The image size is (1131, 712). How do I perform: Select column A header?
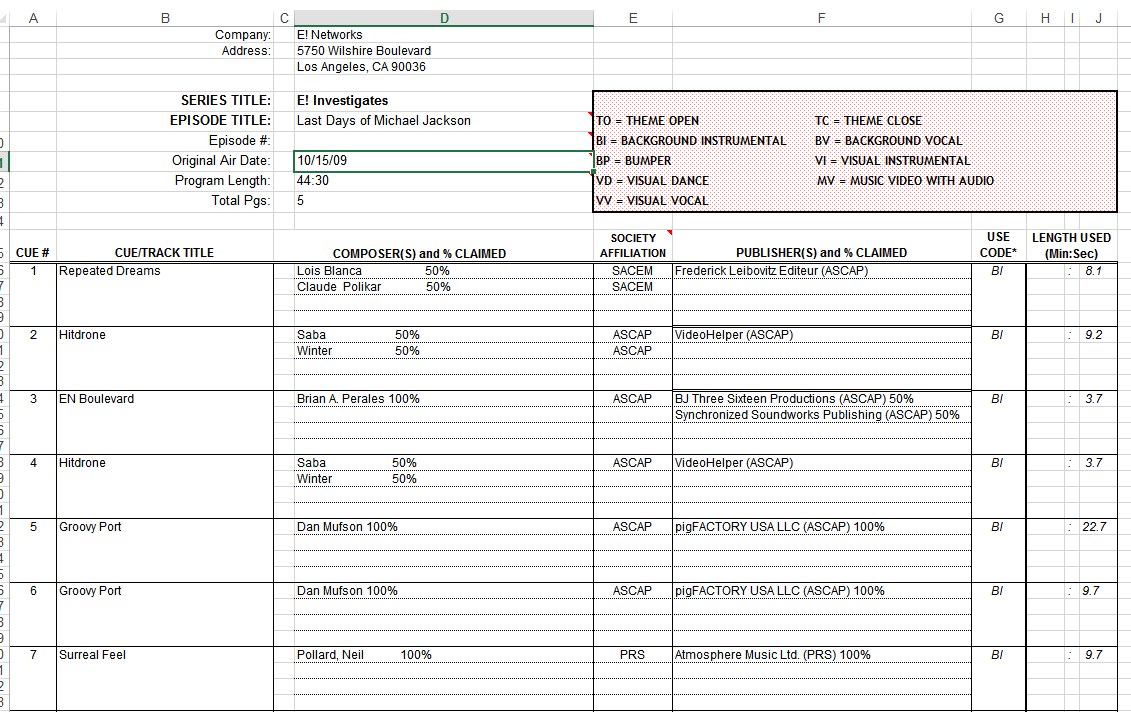[x=33, y=18]
